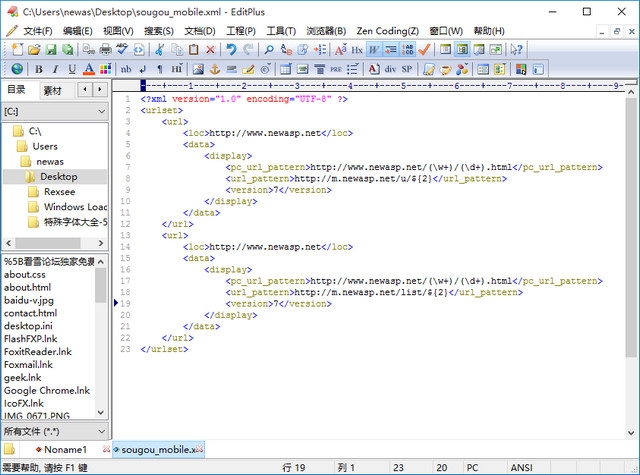Toggle the Word Wrap W button
This screenshot has height=475, width=640.
(374, 49)
